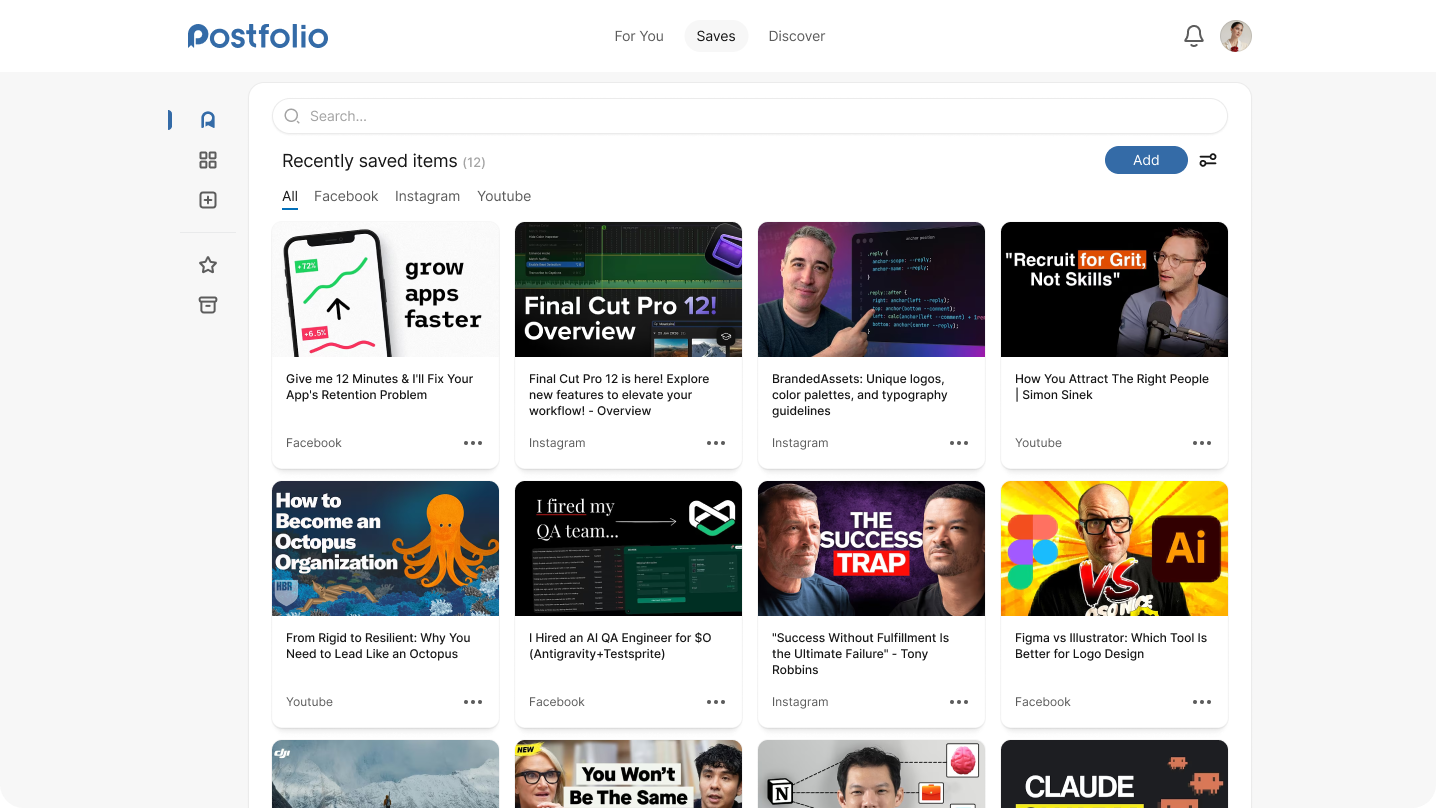
Task: Click title 'I Hired an AI QA Engineer for $0'
Action: (x=620, y=646)
